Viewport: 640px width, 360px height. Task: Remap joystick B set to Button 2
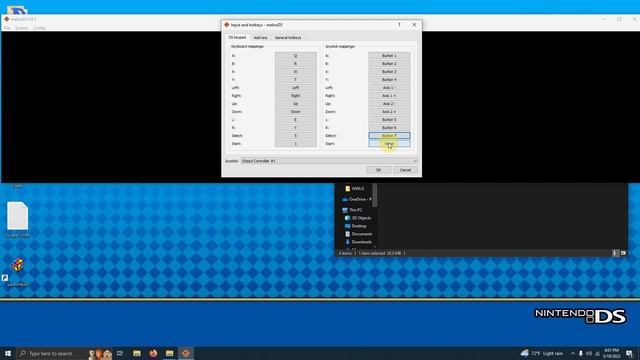point(389,64)
